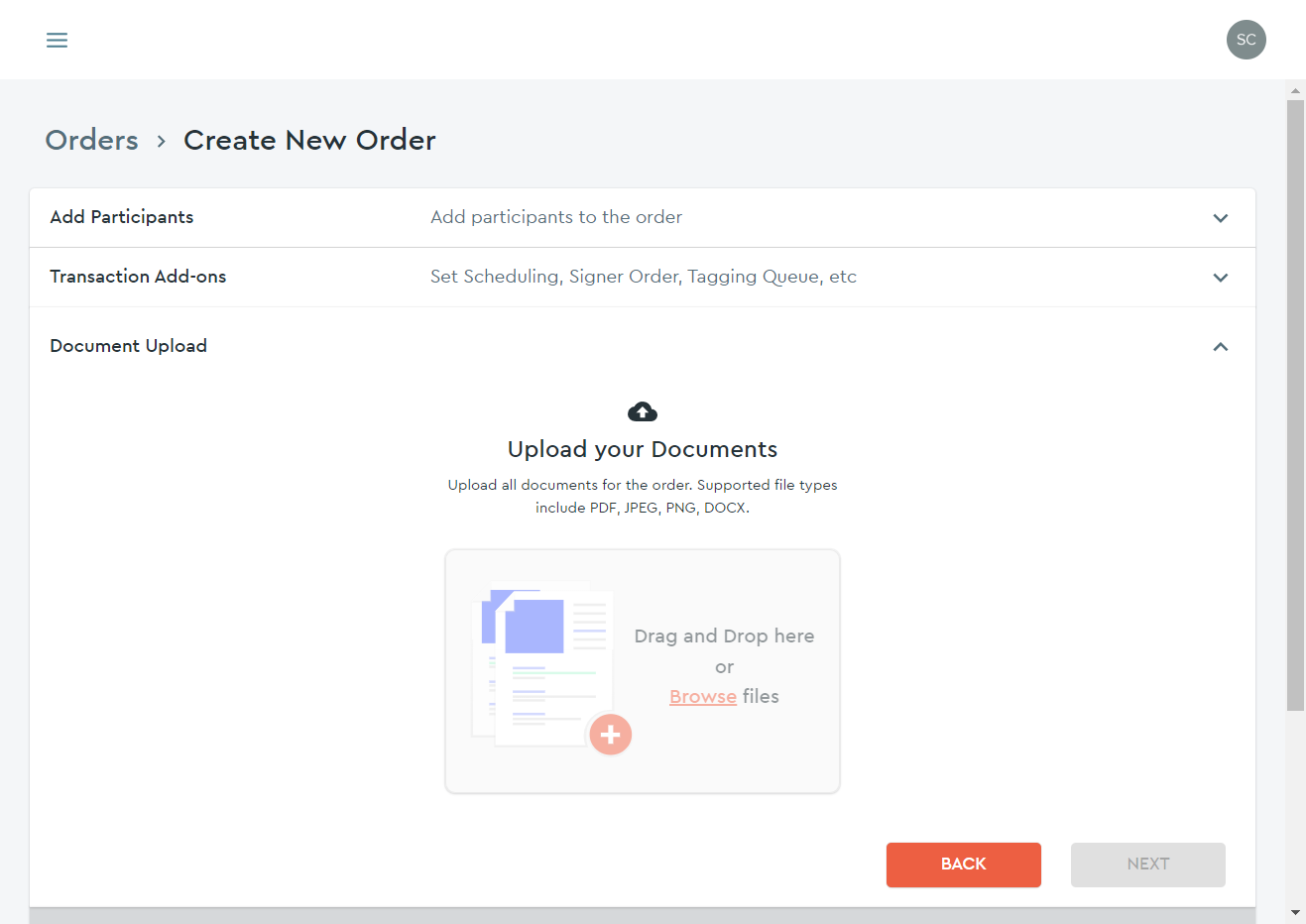Click the supported file types description
The image size is (1306, 924).
(x=643, y=496)
